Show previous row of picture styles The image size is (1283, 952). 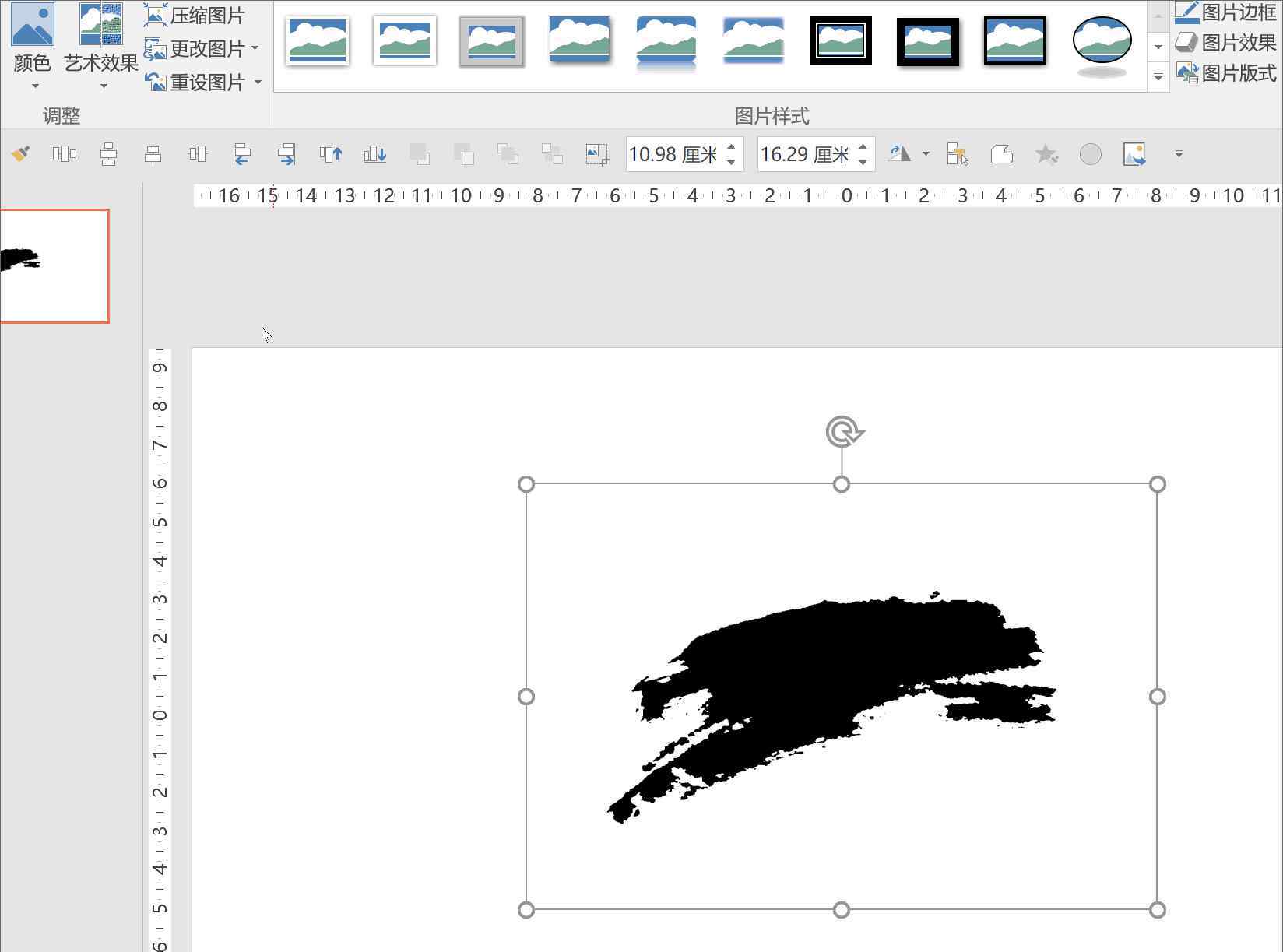click(x=1158, y=16)
